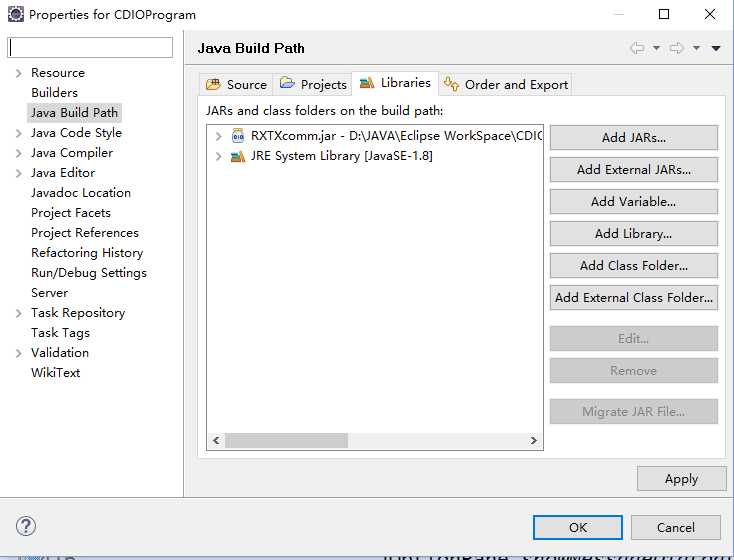Select JRE System Library [JavaSE-1.8] text

coord(342,156)
